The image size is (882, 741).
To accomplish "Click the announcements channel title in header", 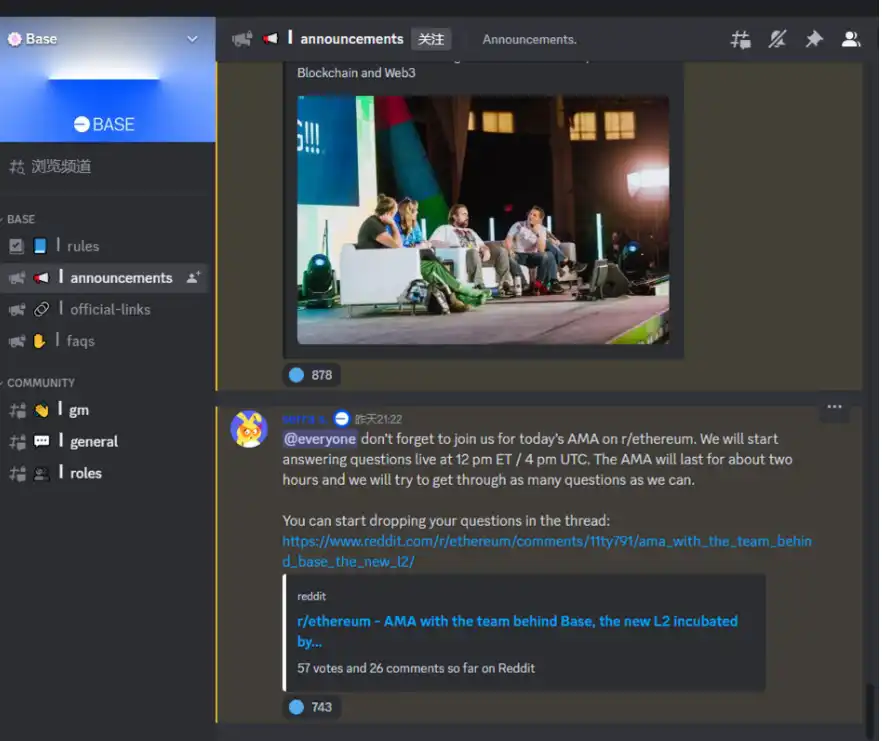I will coord(352,39).
